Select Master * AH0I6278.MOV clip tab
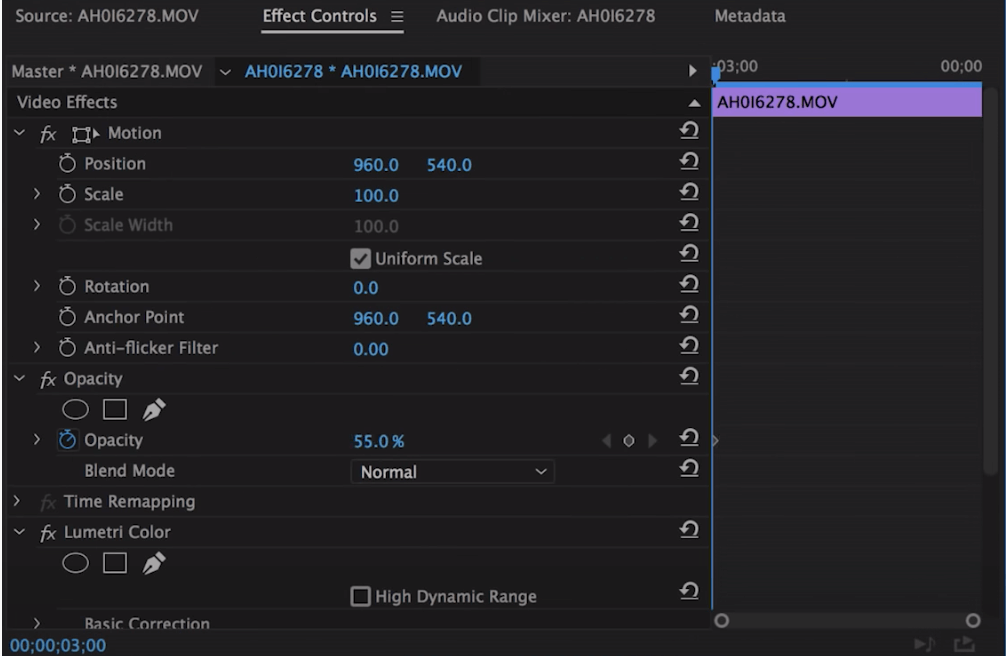Screen dimensions: 1006x656 [x=107, y=71]
